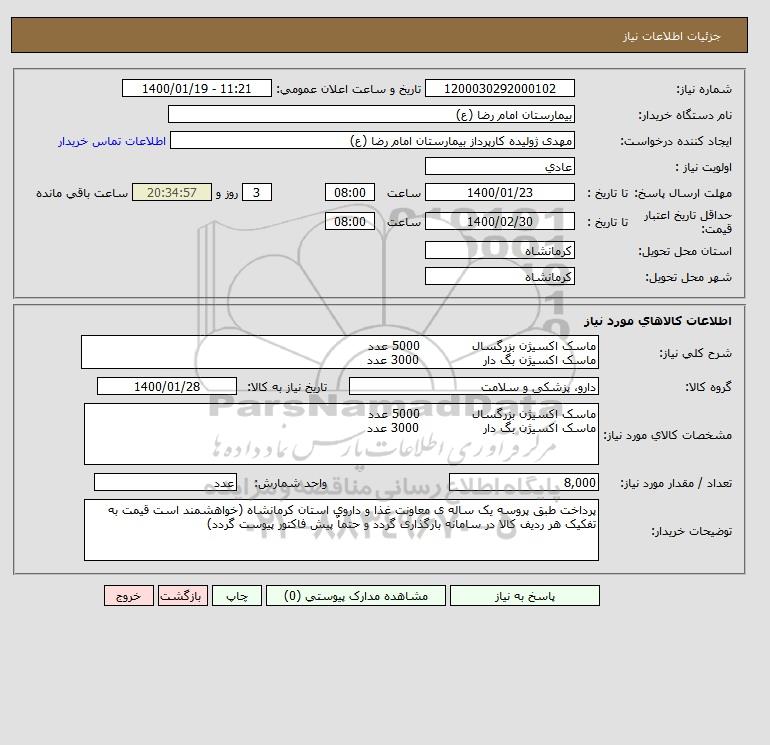Click the label واحد شمارش
The height and width of the screenshot is (745, 770).
coord(290,483)
